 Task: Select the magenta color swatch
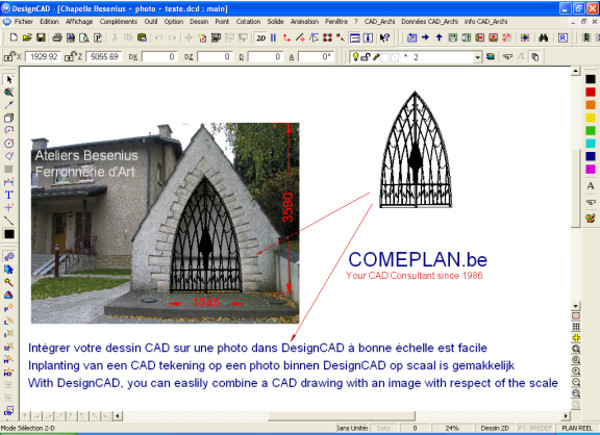coord(590,169)
